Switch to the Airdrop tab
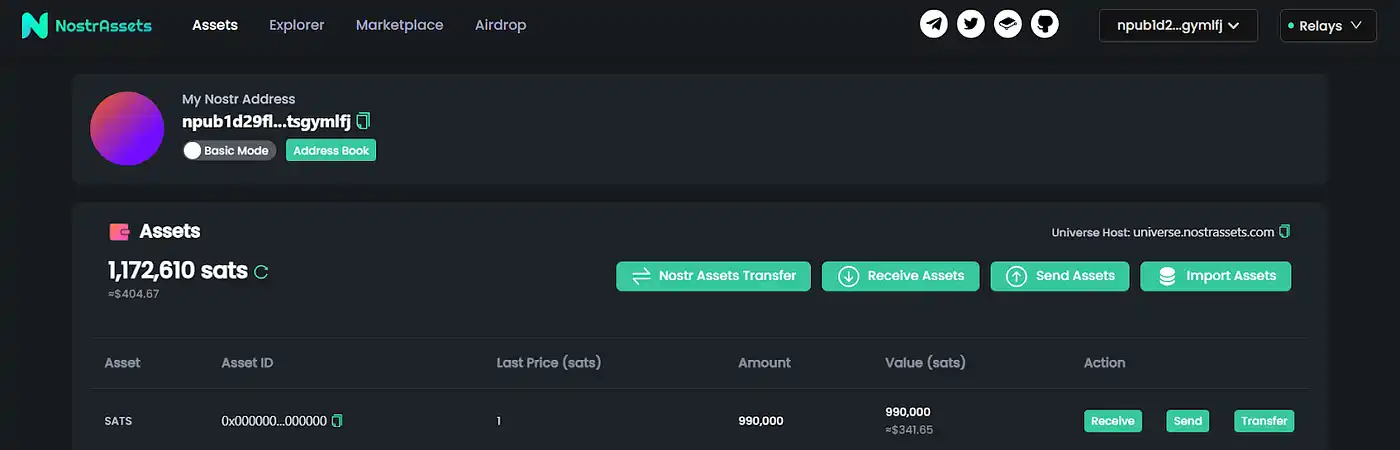This screenshot has height=450, width=1400. tap(500, 25)
